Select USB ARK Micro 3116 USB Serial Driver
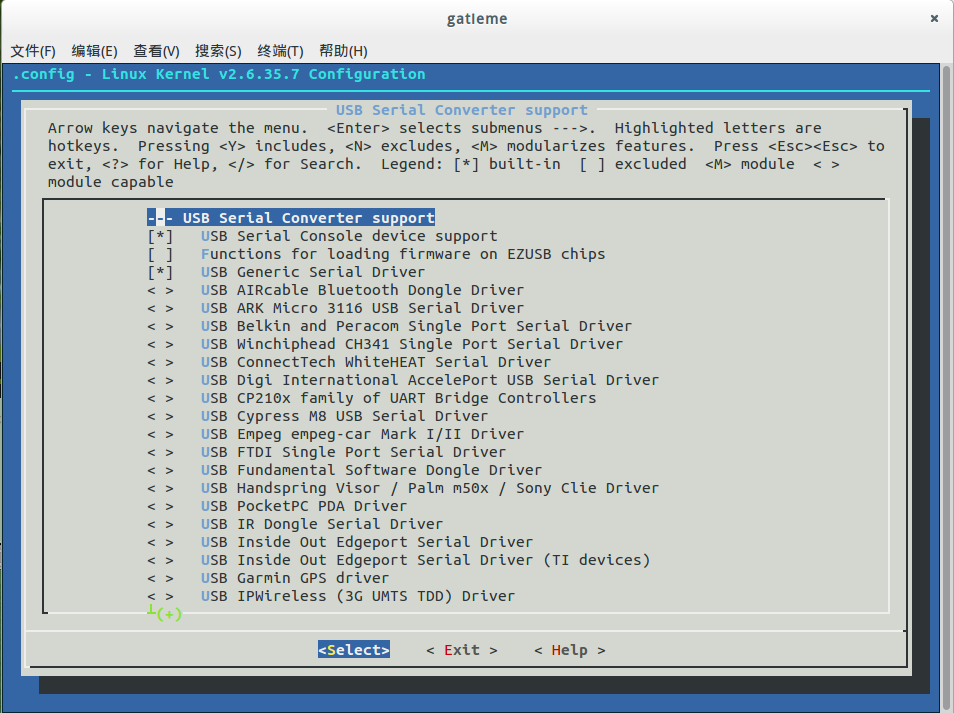The height and width of the screenshot is (713, 954). tap(362, 308)
